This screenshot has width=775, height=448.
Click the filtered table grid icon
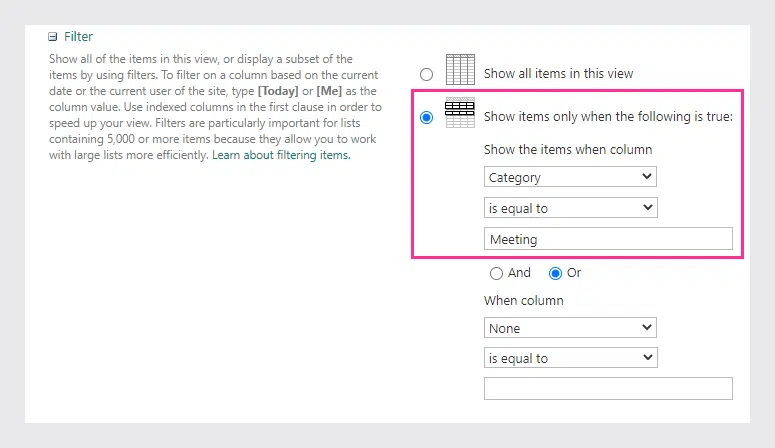point(460,113)
